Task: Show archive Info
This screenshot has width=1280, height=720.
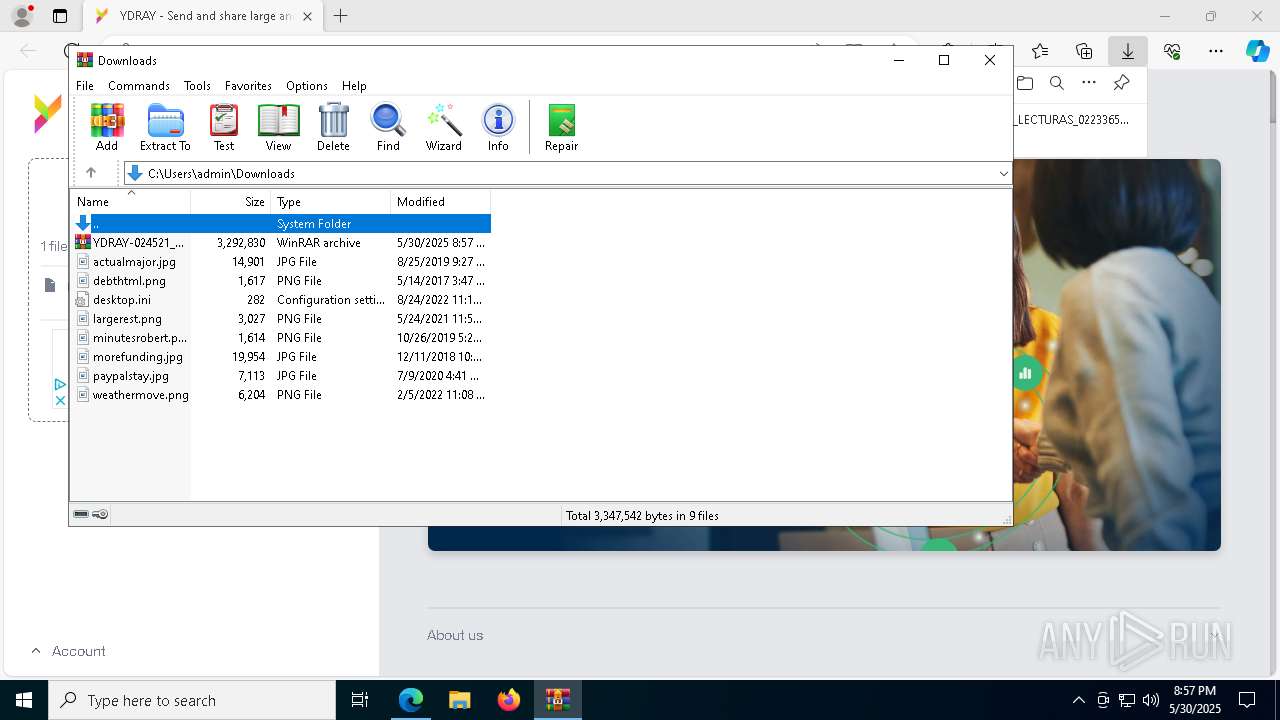Action: [x=498, y=127]
